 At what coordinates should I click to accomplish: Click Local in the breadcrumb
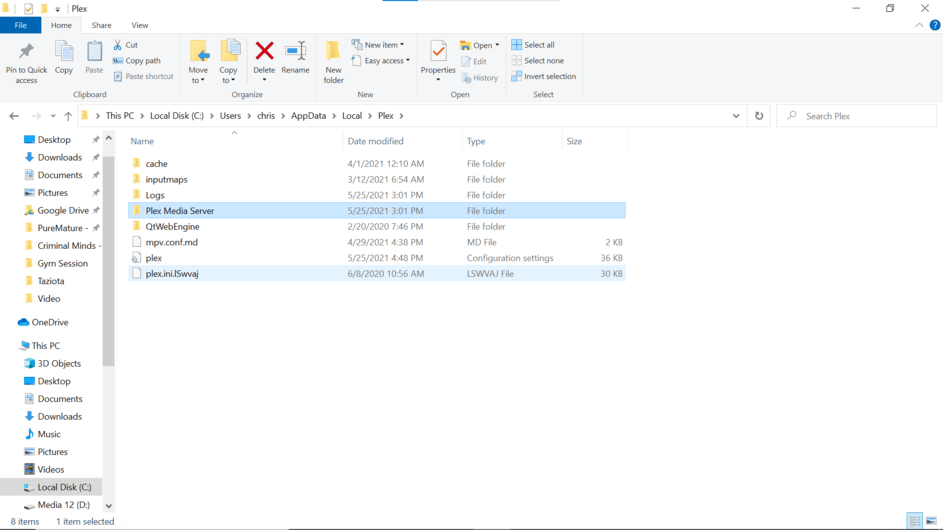pos(352,116)
